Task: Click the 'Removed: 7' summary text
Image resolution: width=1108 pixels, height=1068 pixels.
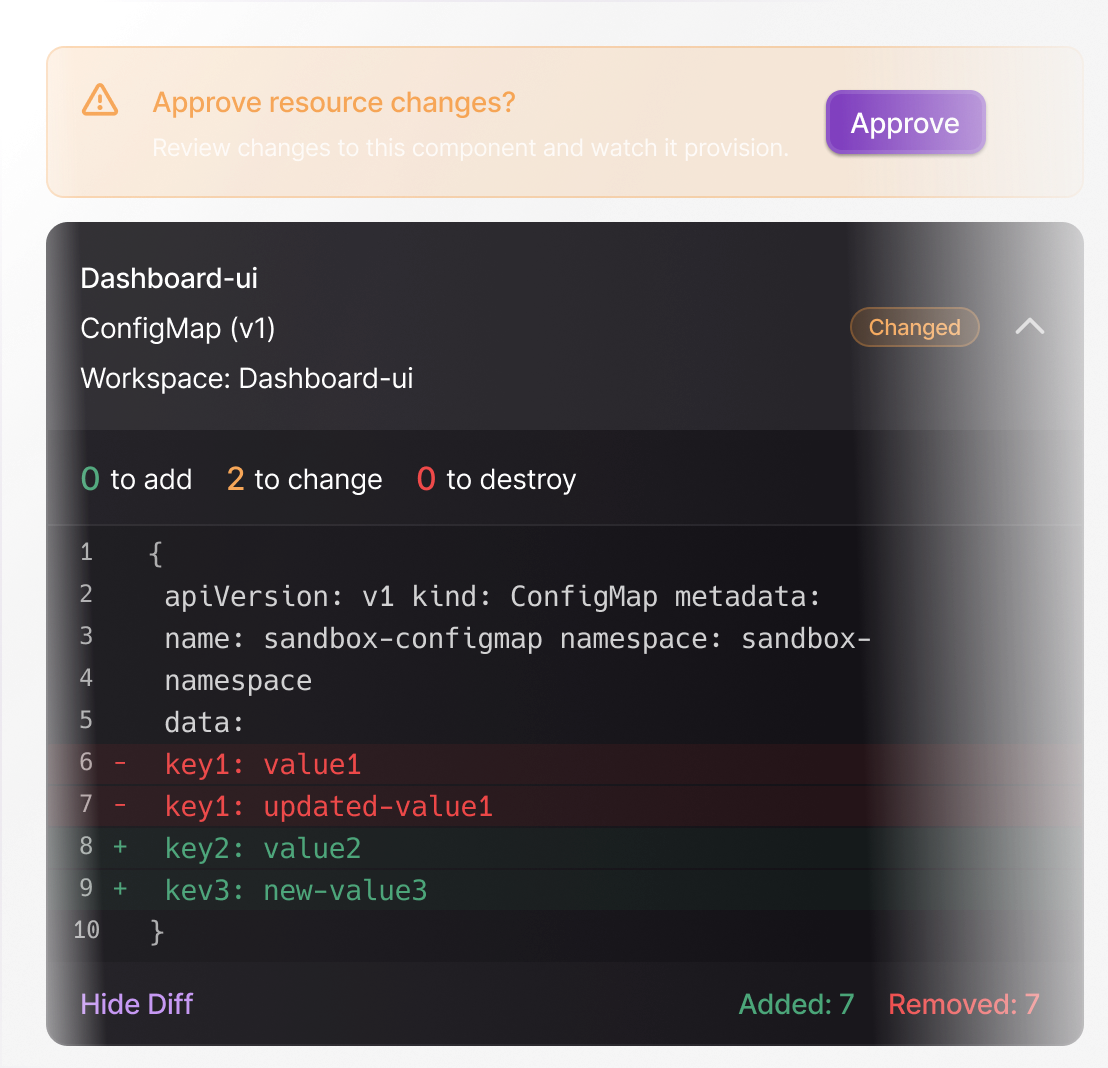Action: pyautogui.click(x=963, y=1003)
